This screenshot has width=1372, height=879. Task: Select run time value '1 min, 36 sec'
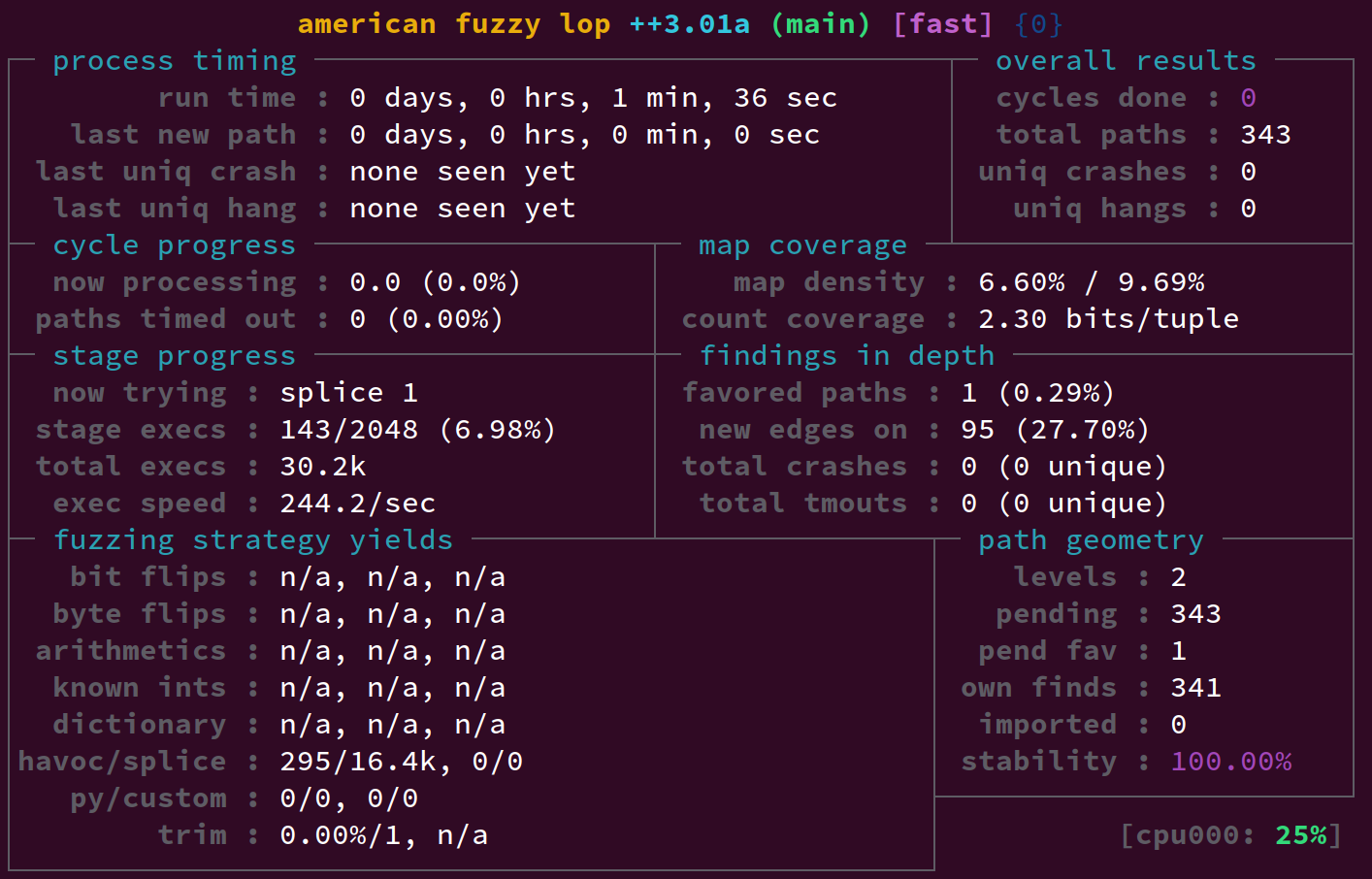[725, 98]
